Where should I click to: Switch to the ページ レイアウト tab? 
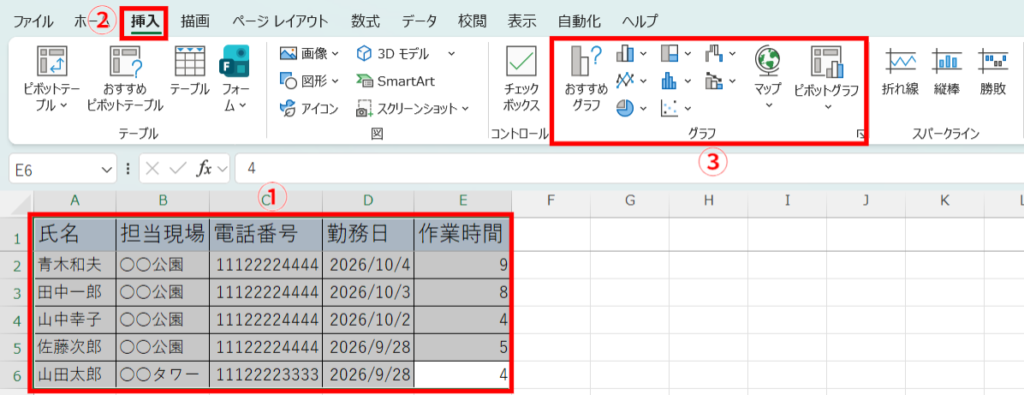pos(280,21)
